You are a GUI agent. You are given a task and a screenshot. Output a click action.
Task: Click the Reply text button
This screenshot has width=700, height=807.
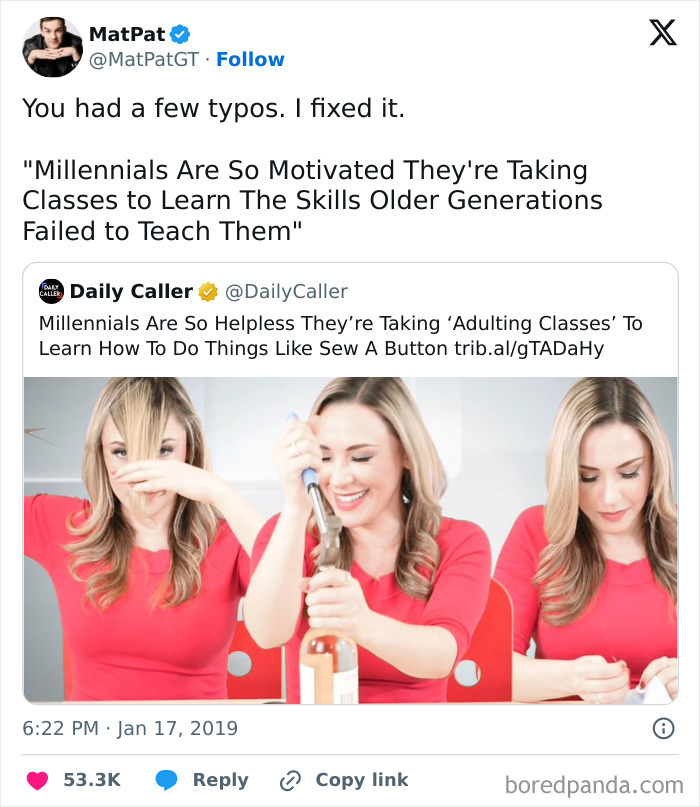220,780
